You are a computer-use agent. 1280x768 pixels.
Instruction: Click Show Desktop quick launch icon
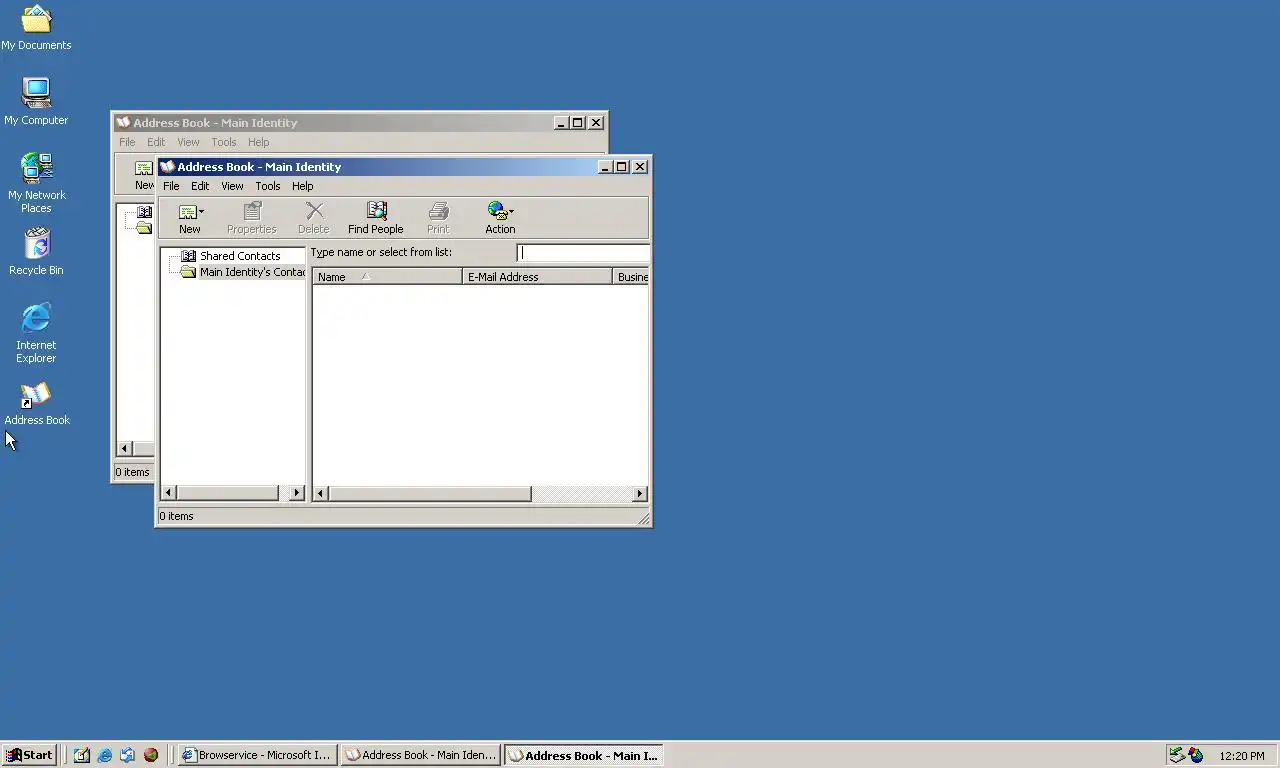pyautogui.click(x=82, y=755)
